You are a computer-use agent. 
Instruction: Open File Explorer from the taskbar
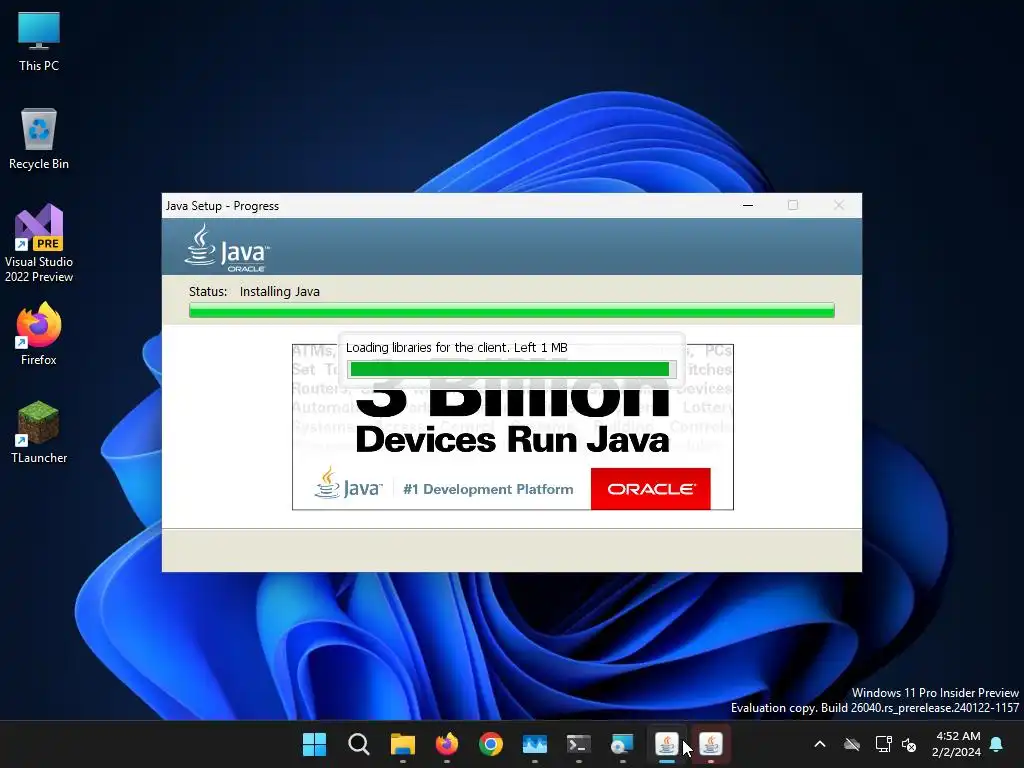(402, 744)
